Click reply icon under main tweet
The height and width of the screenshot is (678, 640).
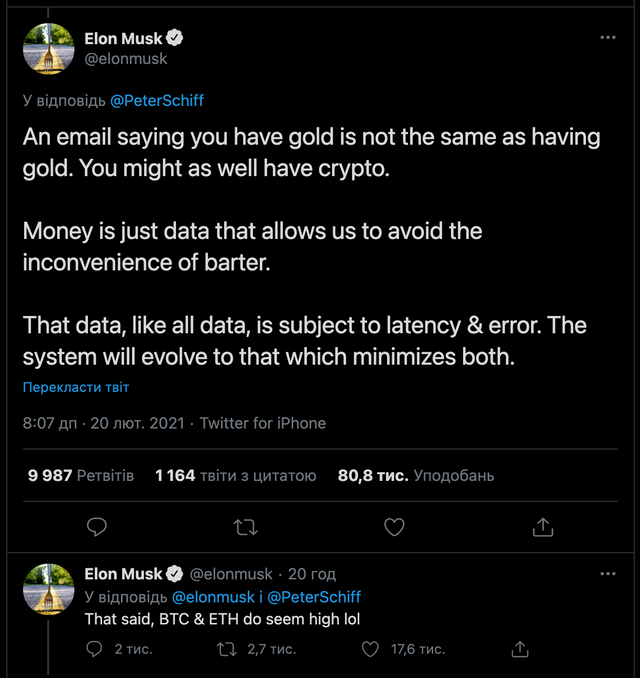(97, 526)
